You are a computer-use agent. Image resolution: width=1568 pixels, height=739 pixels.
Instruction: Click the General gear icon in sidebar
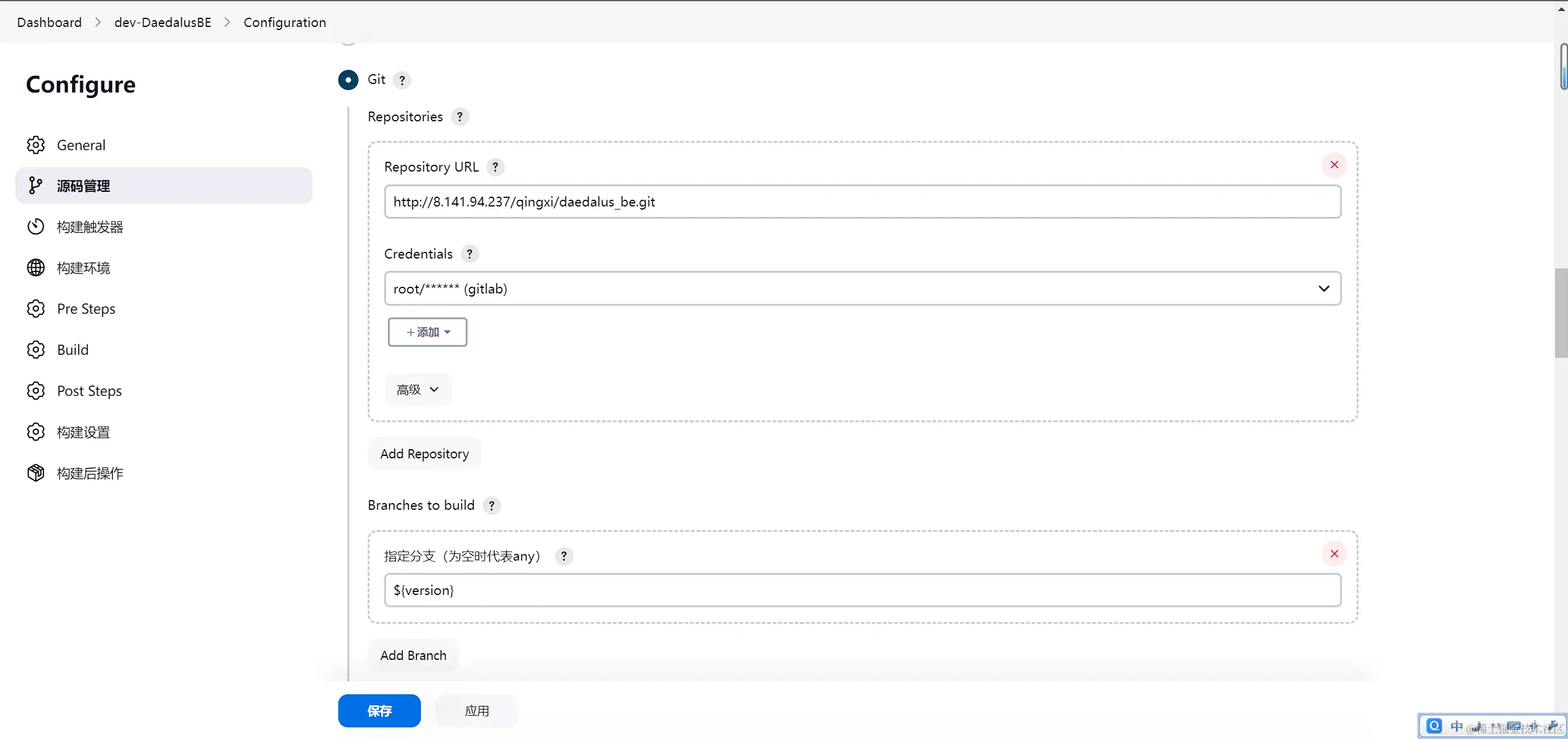point(36,145)
